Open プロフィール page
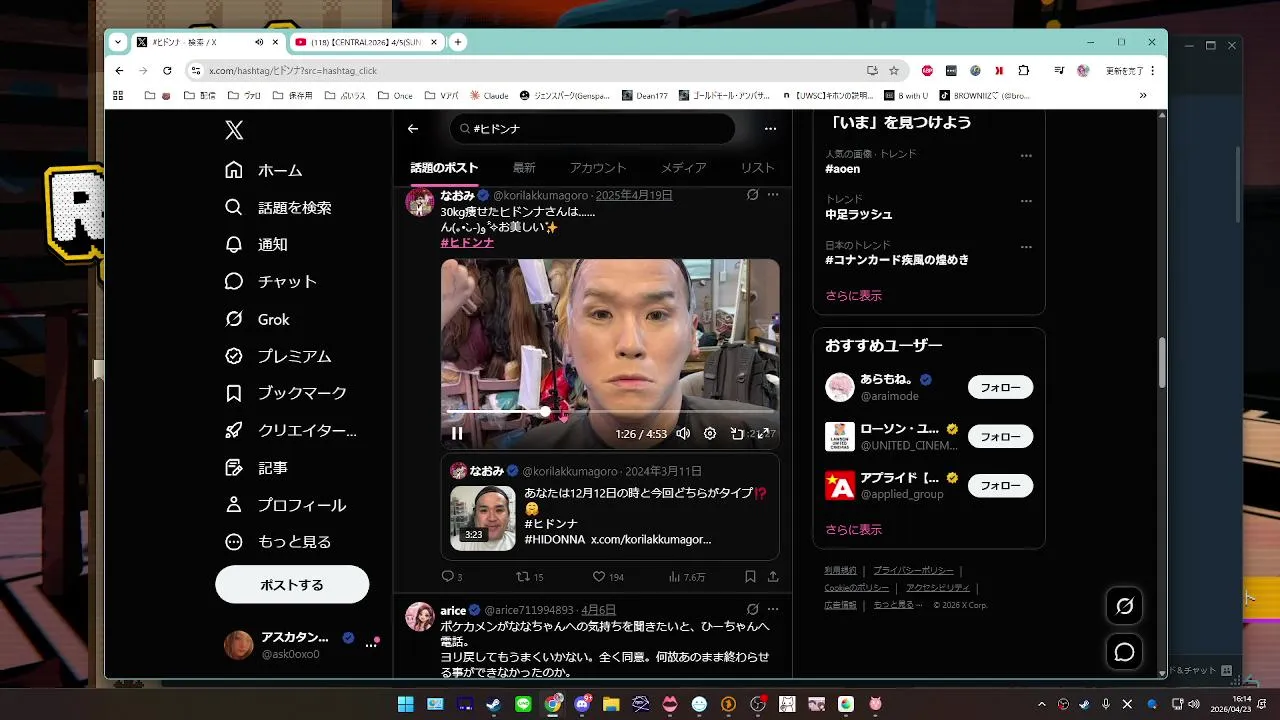The image size is (1280, 720). coord(285,505)
